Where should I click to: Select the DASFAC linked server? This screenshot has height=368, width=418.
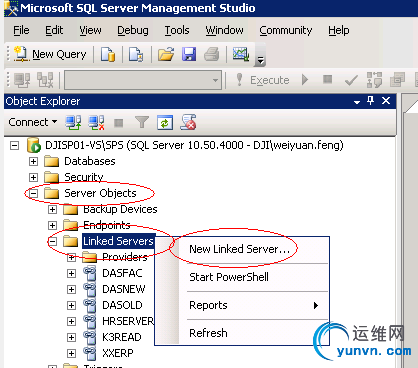(x=122, y=273)
